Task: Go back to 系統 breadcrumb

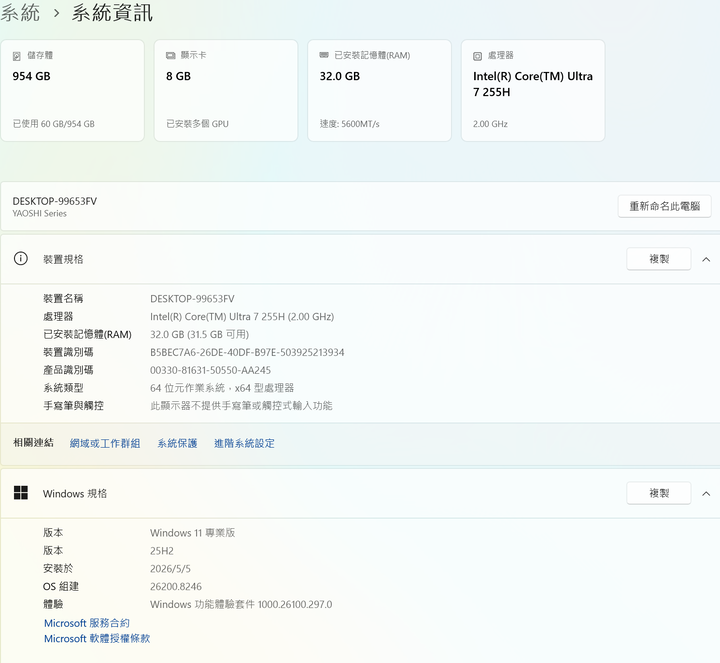Action: (x=20, y=12)
